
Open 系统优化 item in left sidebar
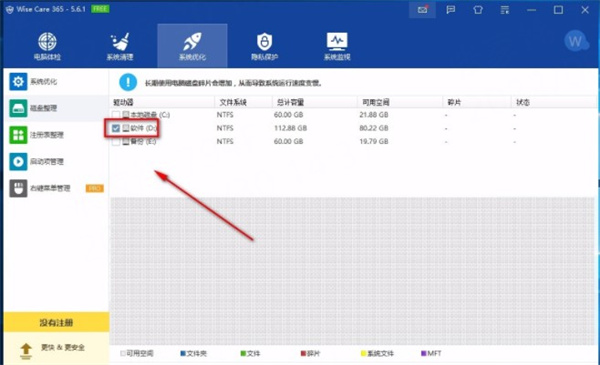(x=56, y=81)
